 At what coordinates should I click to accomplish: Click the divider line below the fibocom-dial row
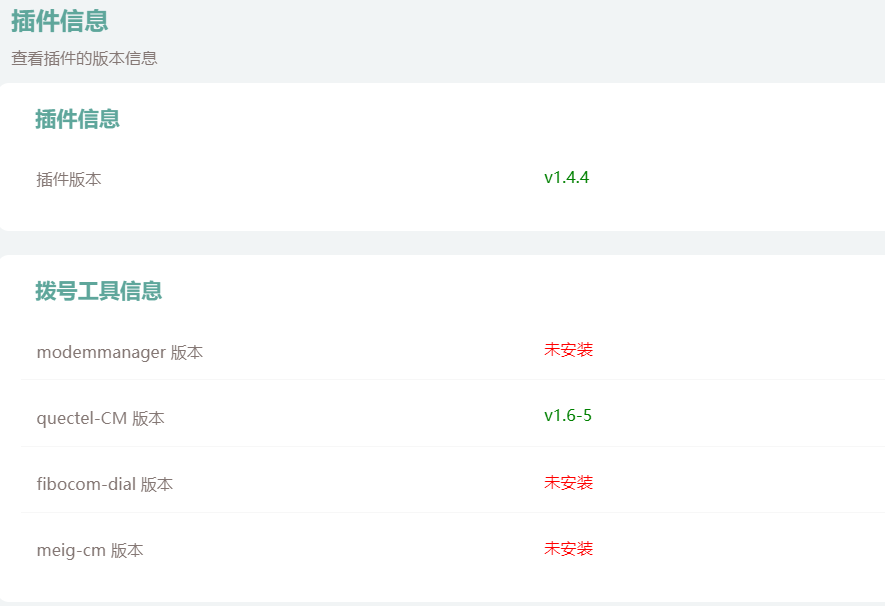[x=450, y=512]
